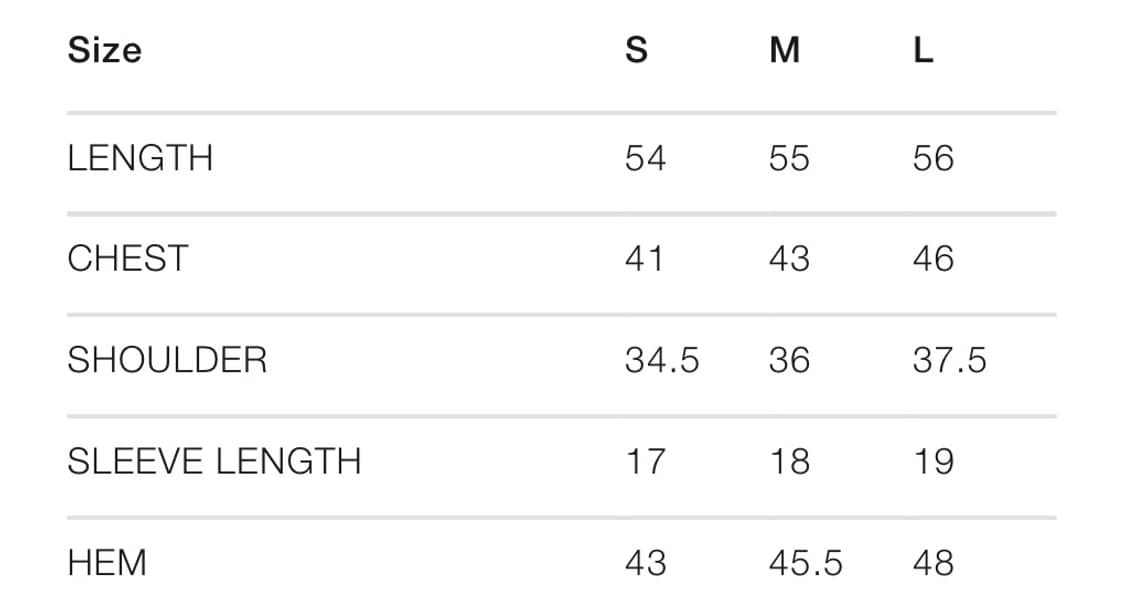Click the shoulder value 34.5 for S

click(x=662, y=360)
